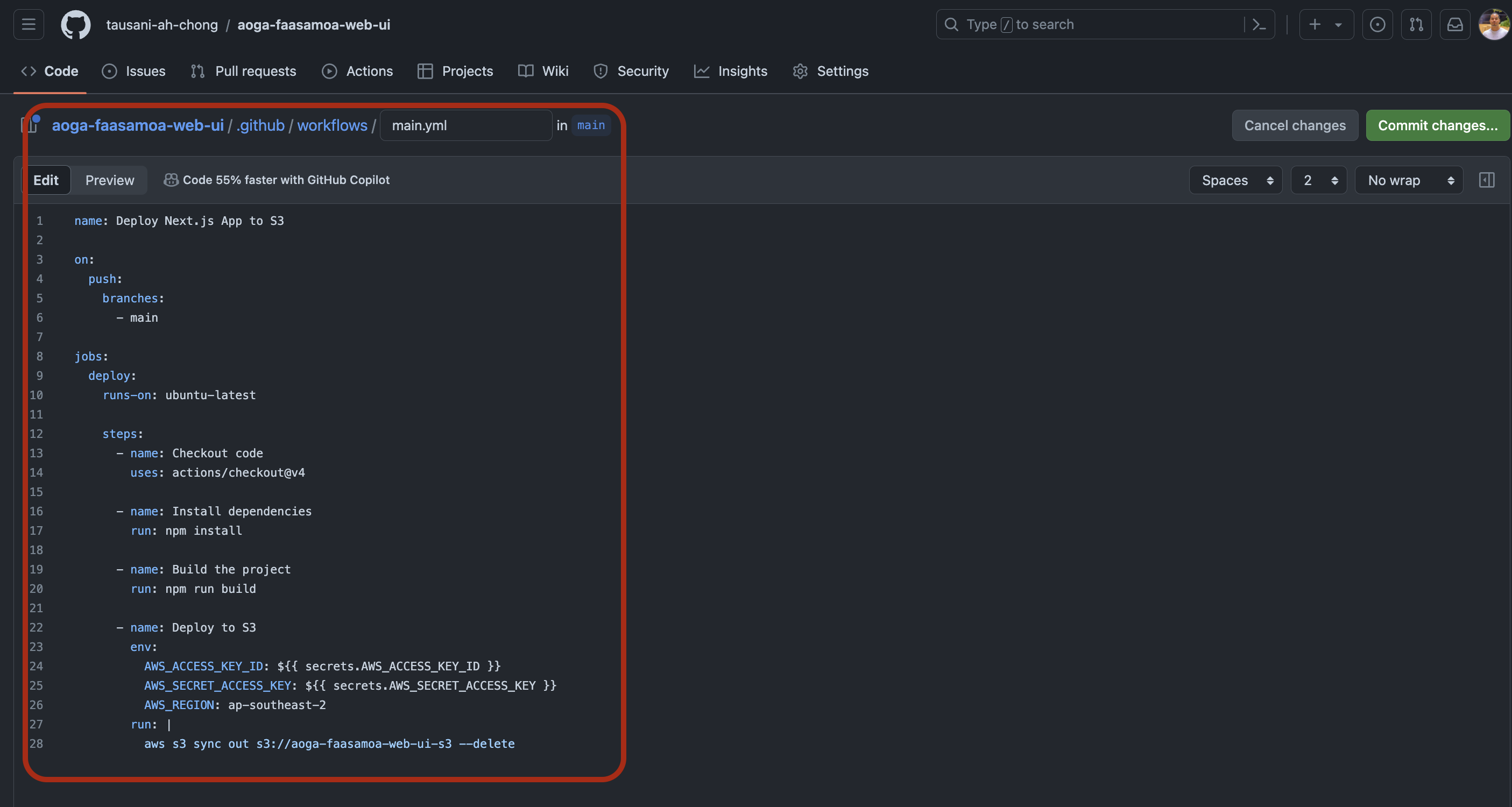Open the notifications inbox icon

pos(1455,24)
